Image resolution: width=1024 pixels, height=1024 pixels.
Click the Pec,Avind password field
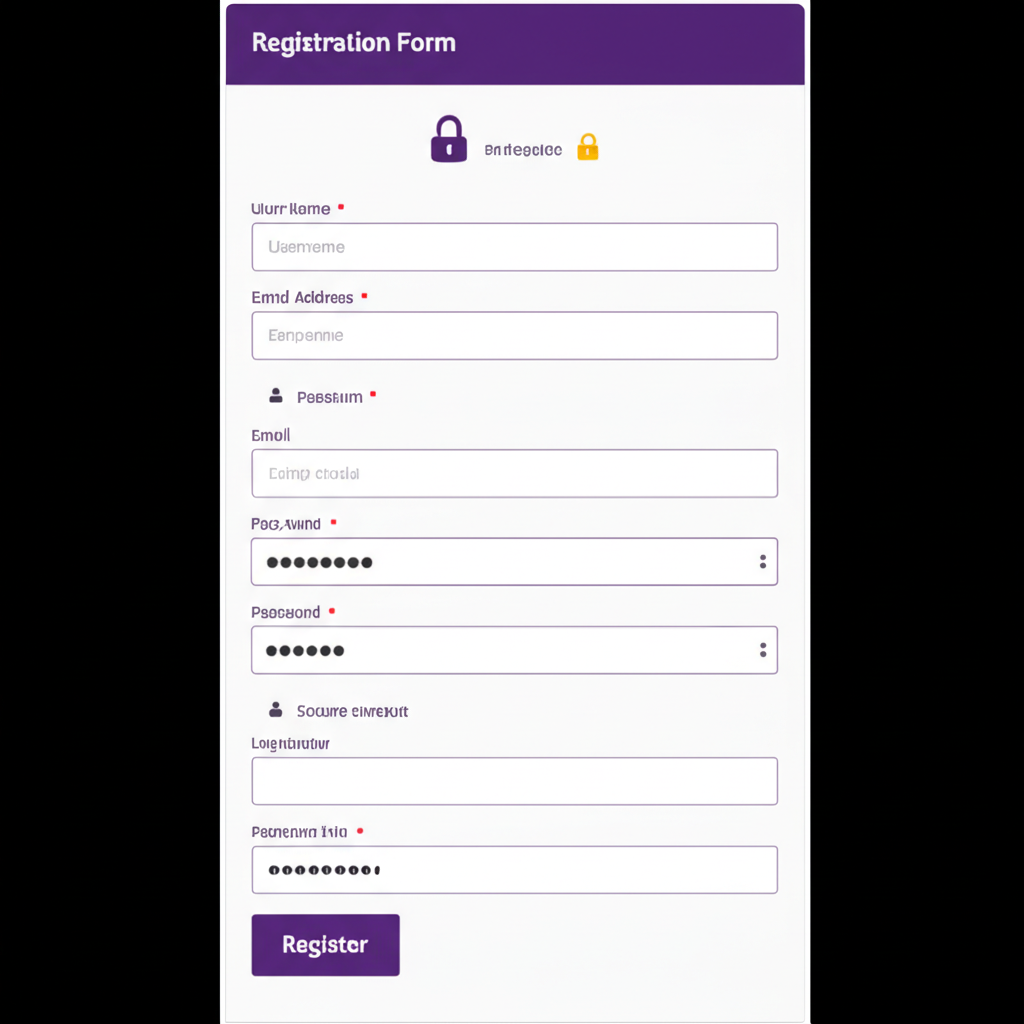coord(500,562)
